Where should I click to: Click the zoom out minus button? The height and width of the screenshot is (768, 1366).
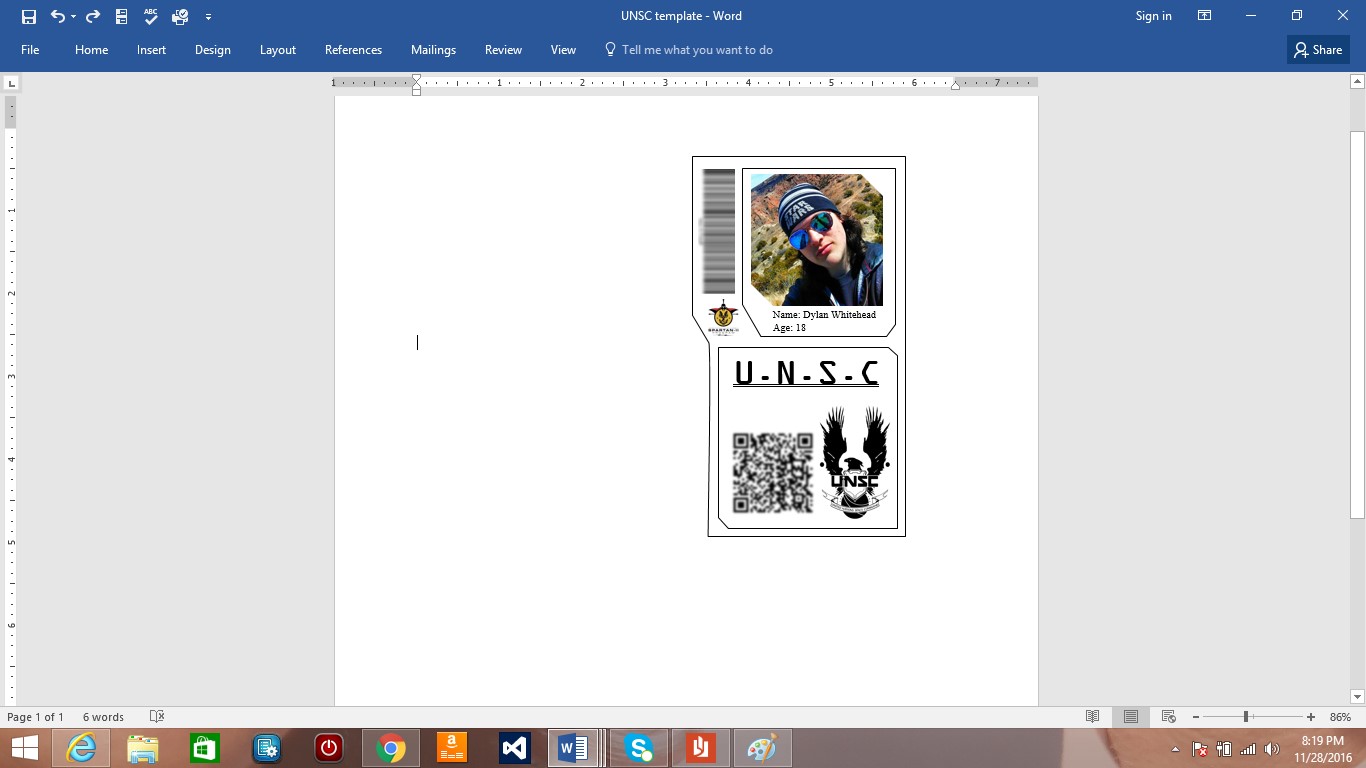coord(1196,717)
